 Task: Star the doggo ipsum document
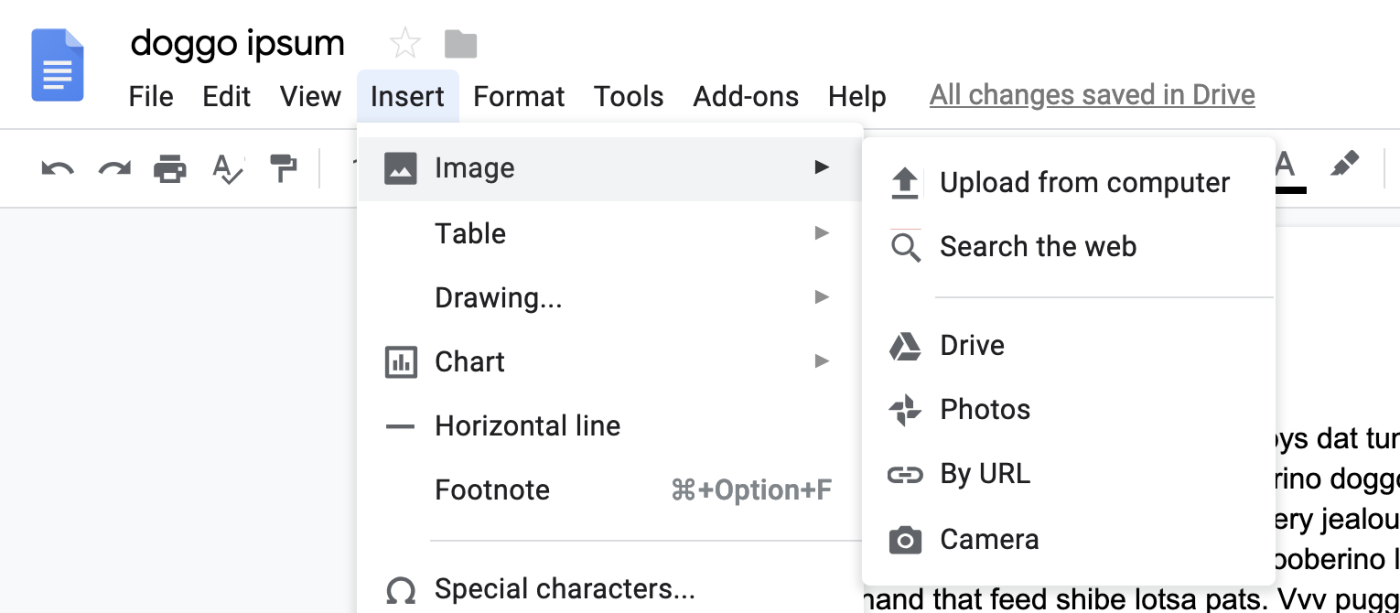(405, 43)
